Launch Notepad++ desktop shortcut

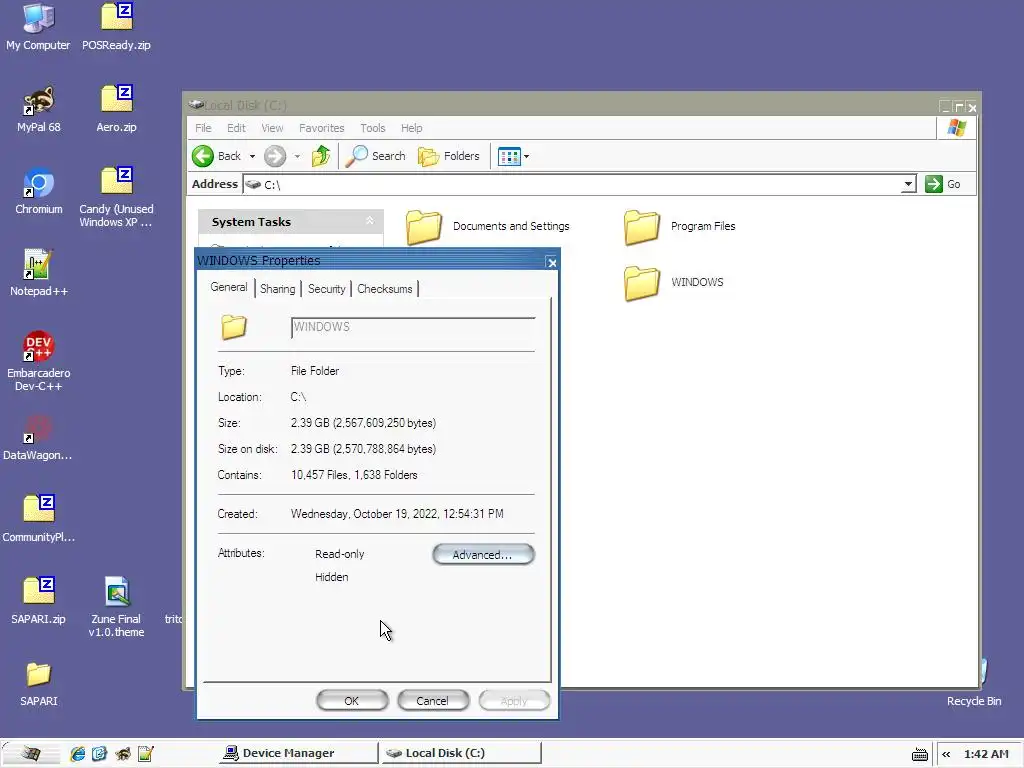tap(39, 273)
